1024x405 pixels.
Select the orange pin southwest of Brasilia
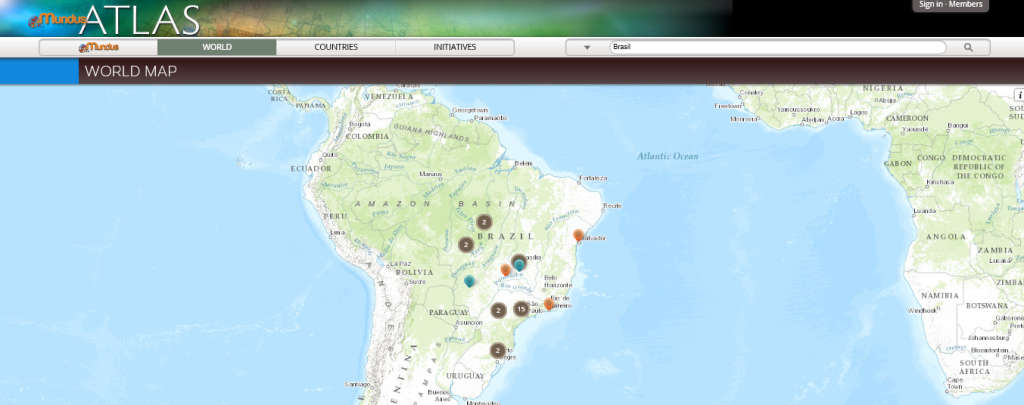505,270
